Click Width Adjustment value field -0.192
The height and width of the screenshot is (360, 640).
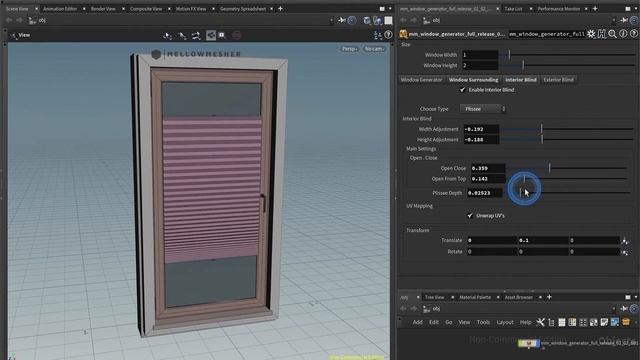(481, 129)
